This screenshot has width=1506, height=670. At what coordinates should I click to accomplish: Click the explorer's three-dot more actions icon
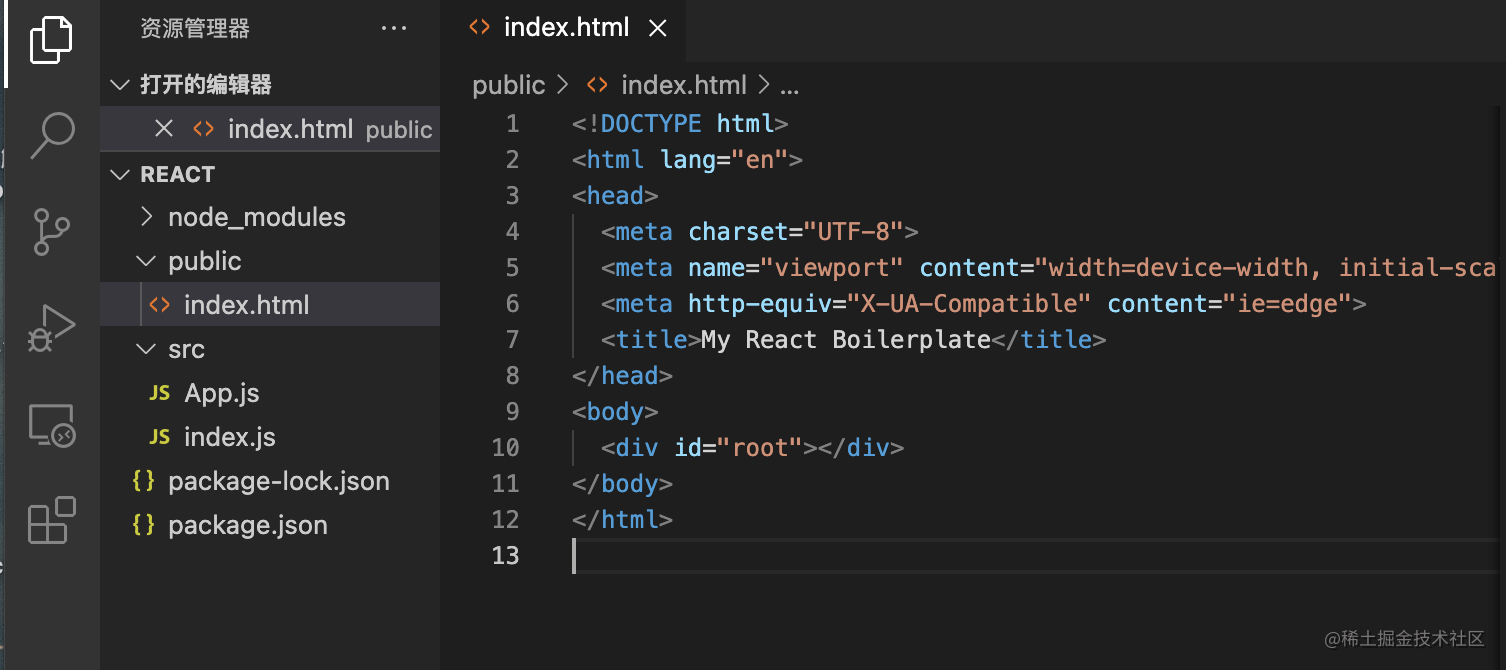pyautogui.click(x=394, y=29)
